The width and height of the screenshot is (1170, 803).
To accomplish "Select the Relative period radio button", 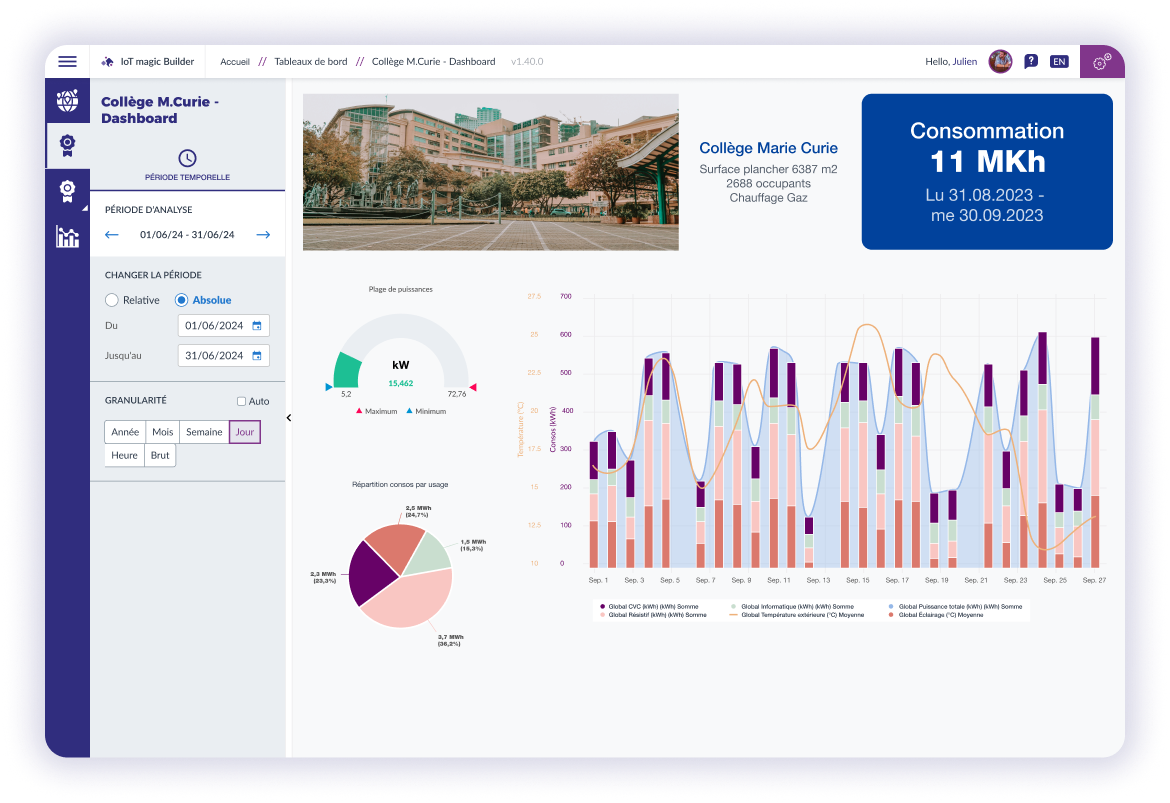I will pos(112,300).
